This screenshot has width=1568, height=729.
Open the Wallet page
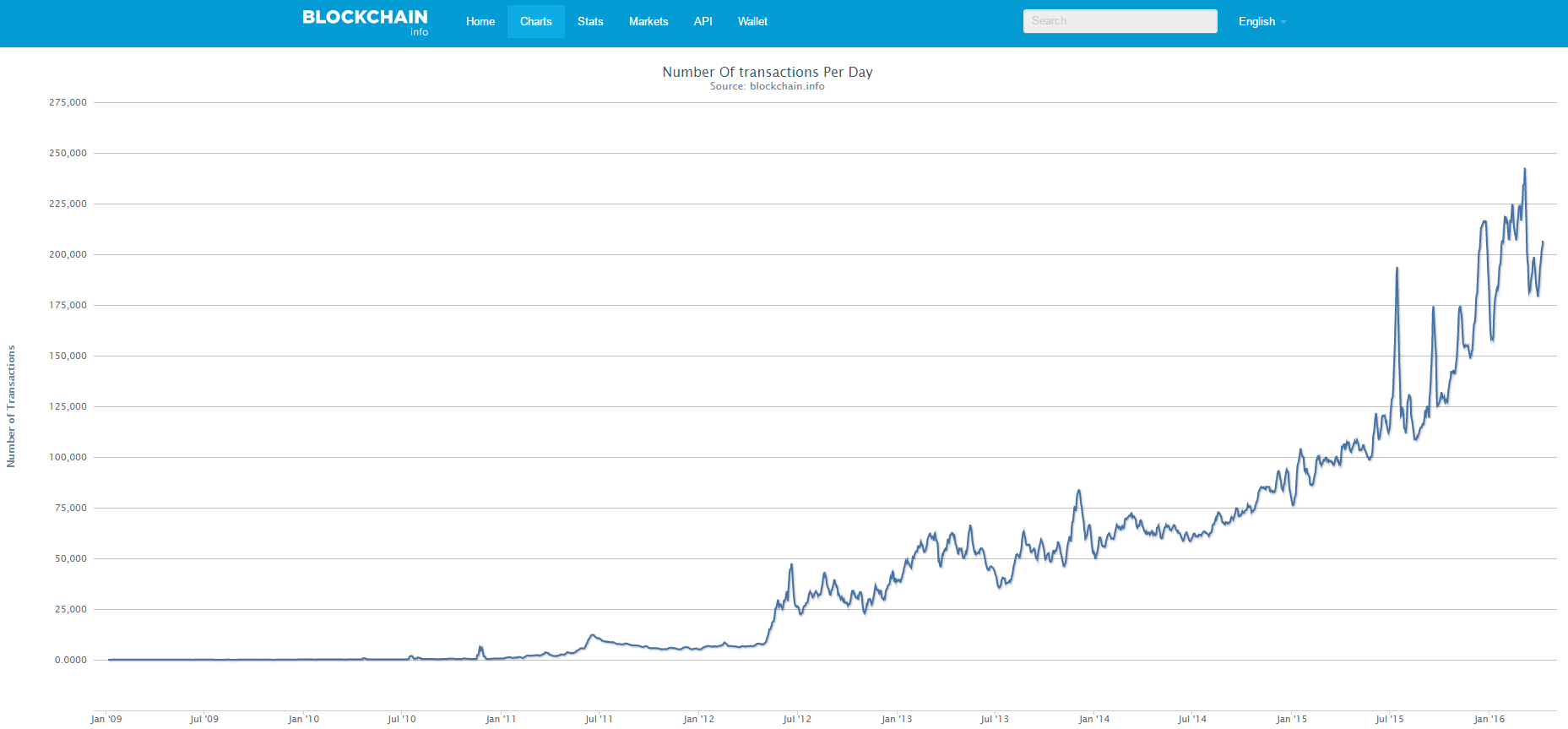pyautogui.click(x=752, y=22)
